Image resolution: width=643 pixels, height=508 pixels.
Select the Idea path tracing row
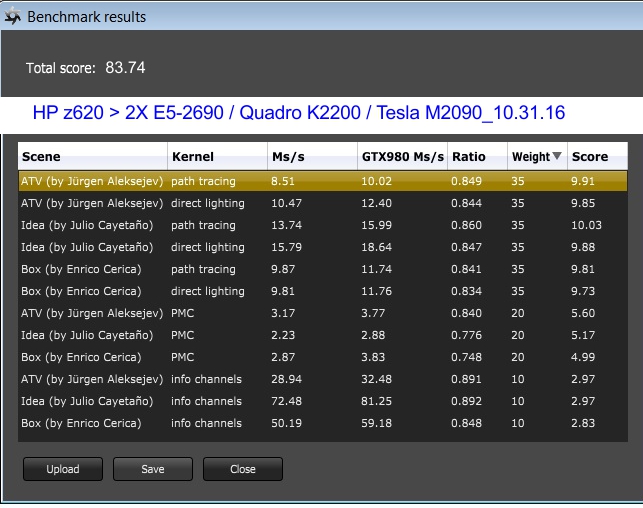point(323,225)
